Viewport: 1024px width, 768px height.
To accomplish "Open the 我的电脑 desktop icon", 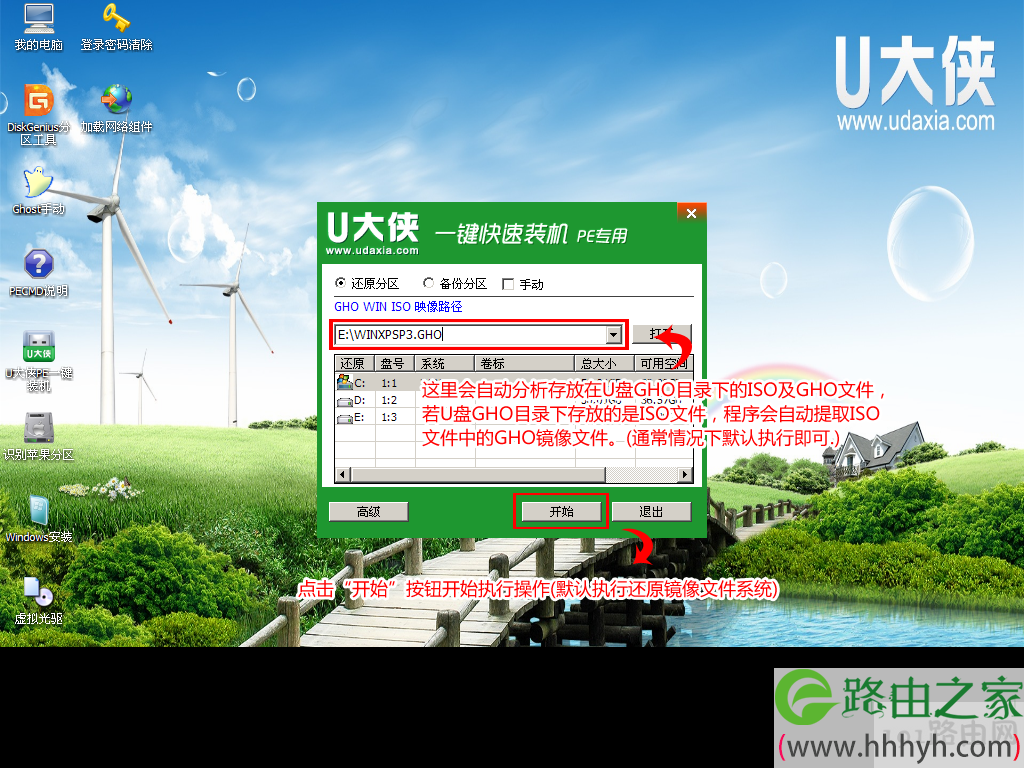I will click(39, 26).
